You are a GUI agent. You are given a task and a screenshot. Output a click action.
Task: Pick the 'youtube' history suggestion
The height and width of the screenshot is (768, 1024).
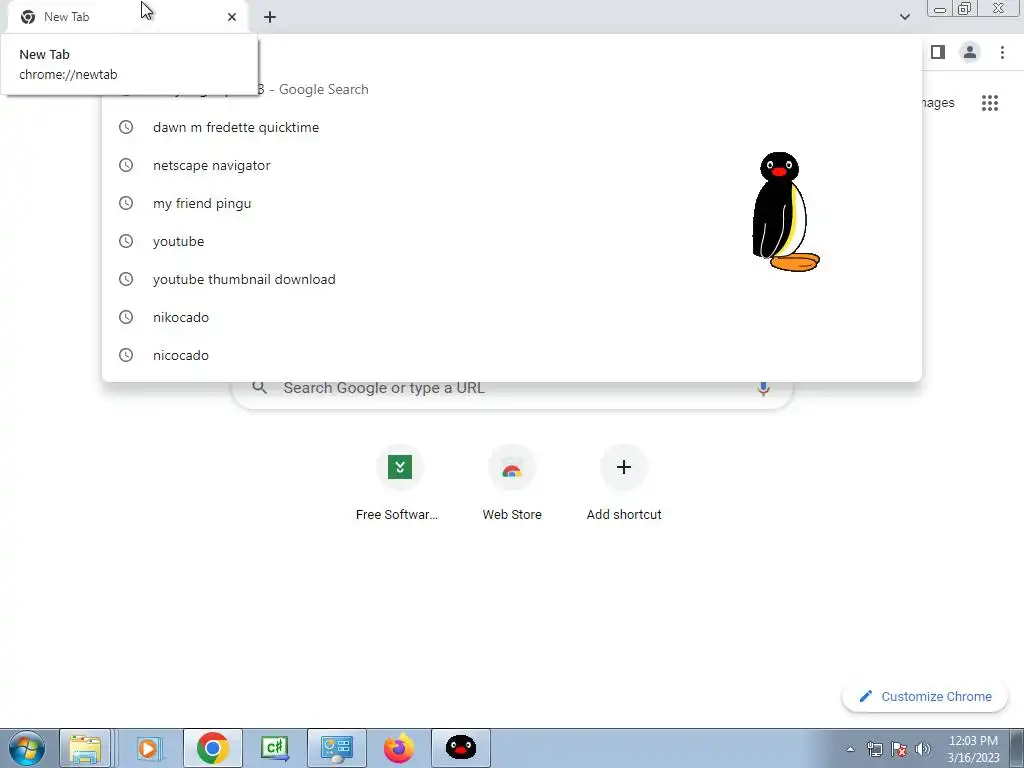point(511,241)
